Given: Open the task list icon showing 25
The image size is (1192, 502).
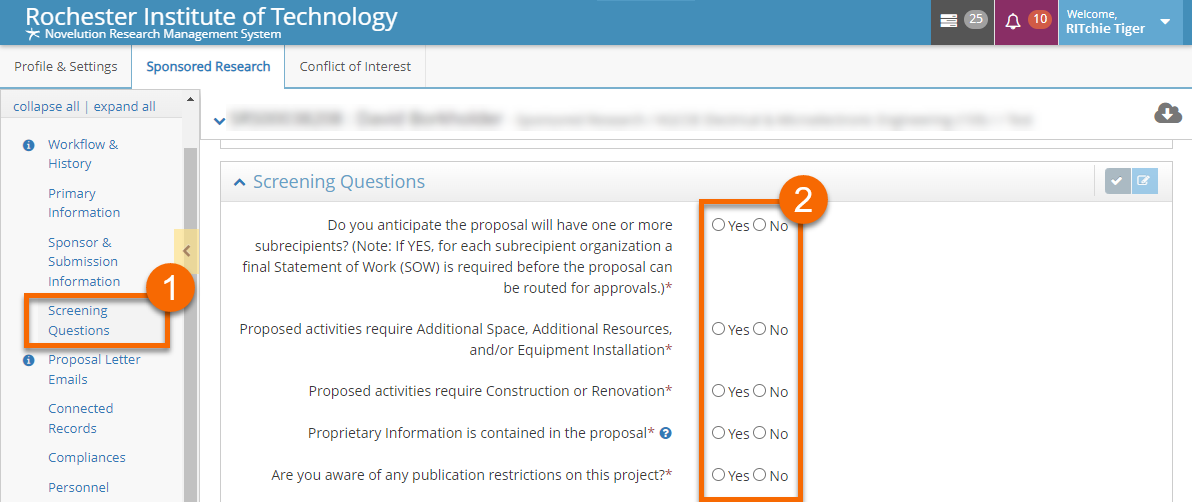Looking at the screenshot, I should click(x=949, y=21).
